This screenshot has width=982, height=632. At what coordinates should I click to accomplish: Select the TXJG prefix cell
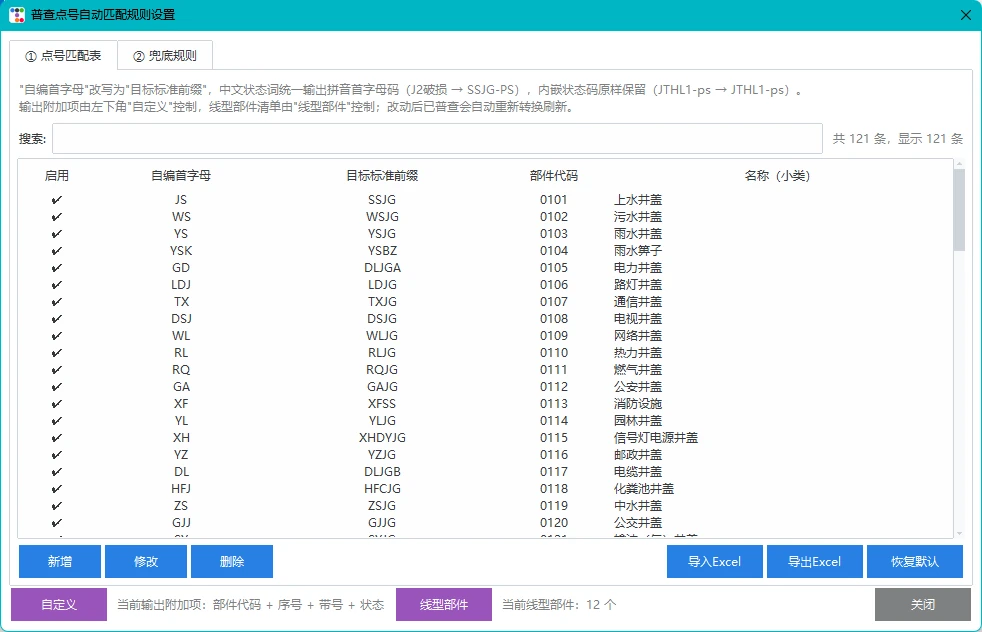click(382, 302)
